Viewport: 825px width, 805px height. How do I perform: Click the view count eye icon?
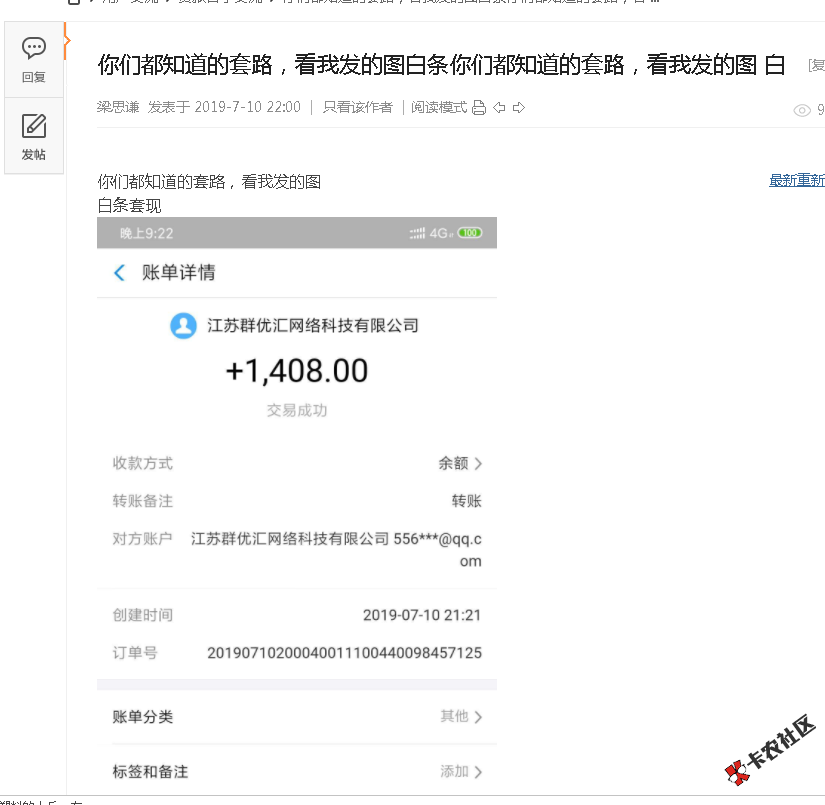tap(802, 110)
